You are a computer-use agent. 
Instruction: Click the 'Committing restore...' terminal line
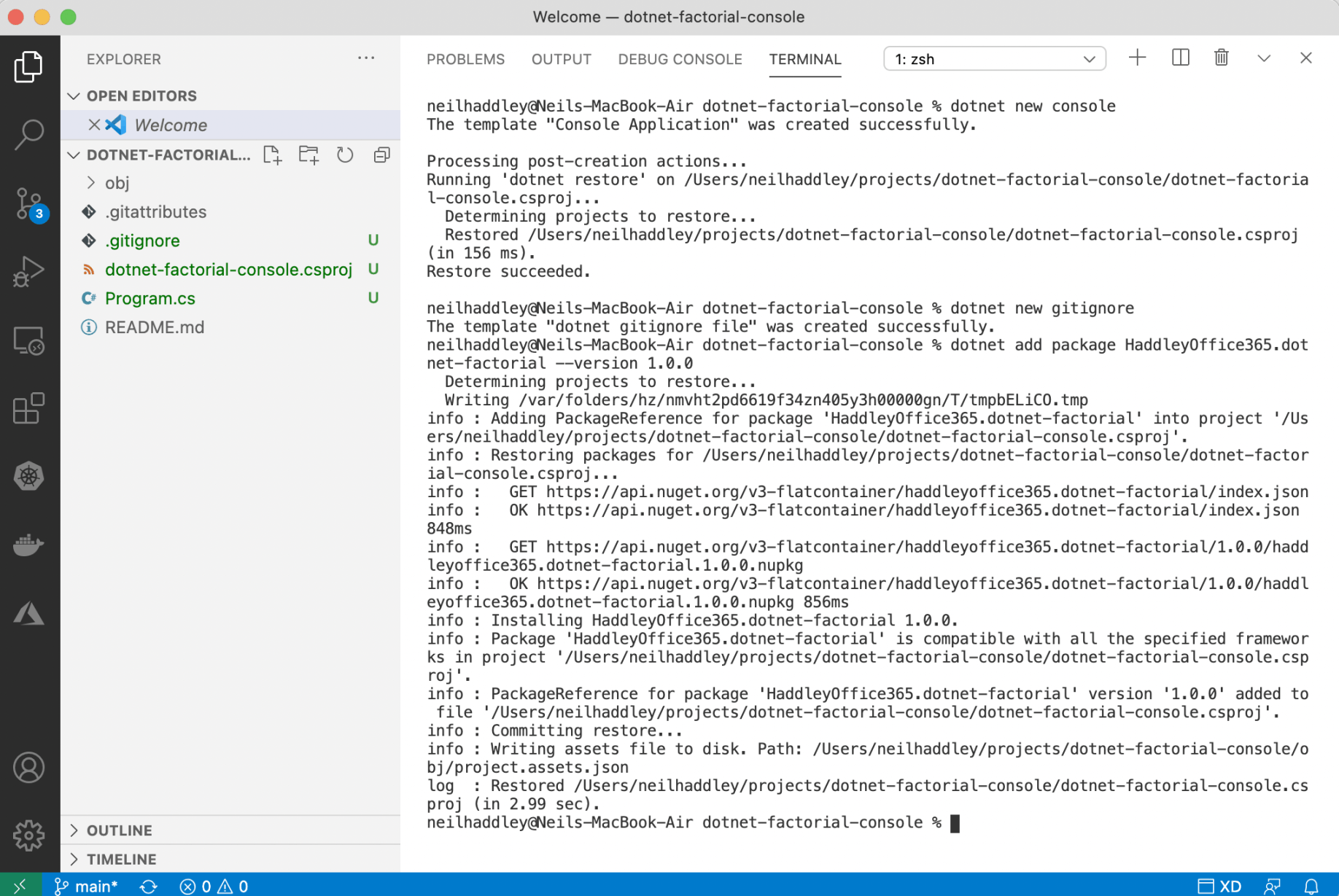(555, 731)
